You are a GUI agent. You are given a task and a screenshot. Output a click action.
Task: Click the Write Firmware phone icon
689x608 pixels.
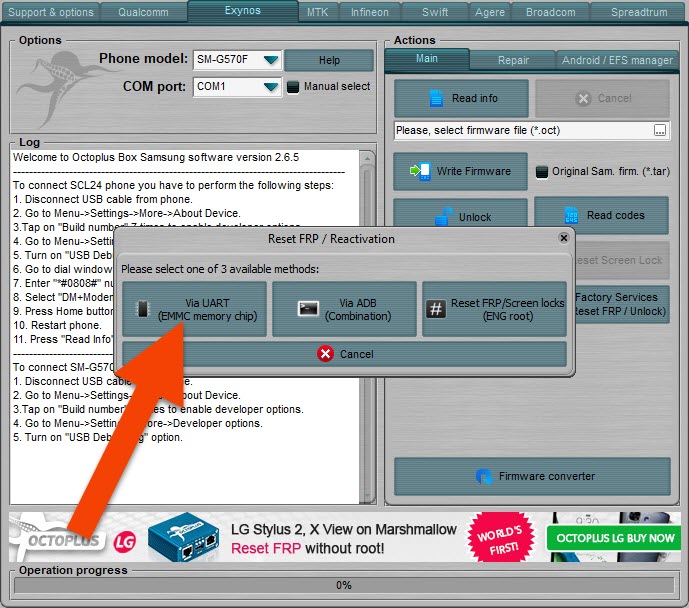tap(420, 171)
